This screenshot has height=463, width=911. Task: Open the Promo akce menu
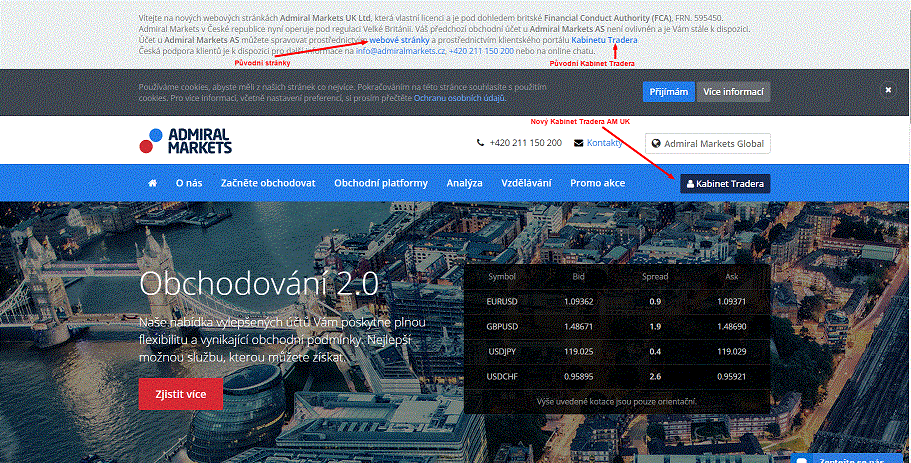click(597, 183)
